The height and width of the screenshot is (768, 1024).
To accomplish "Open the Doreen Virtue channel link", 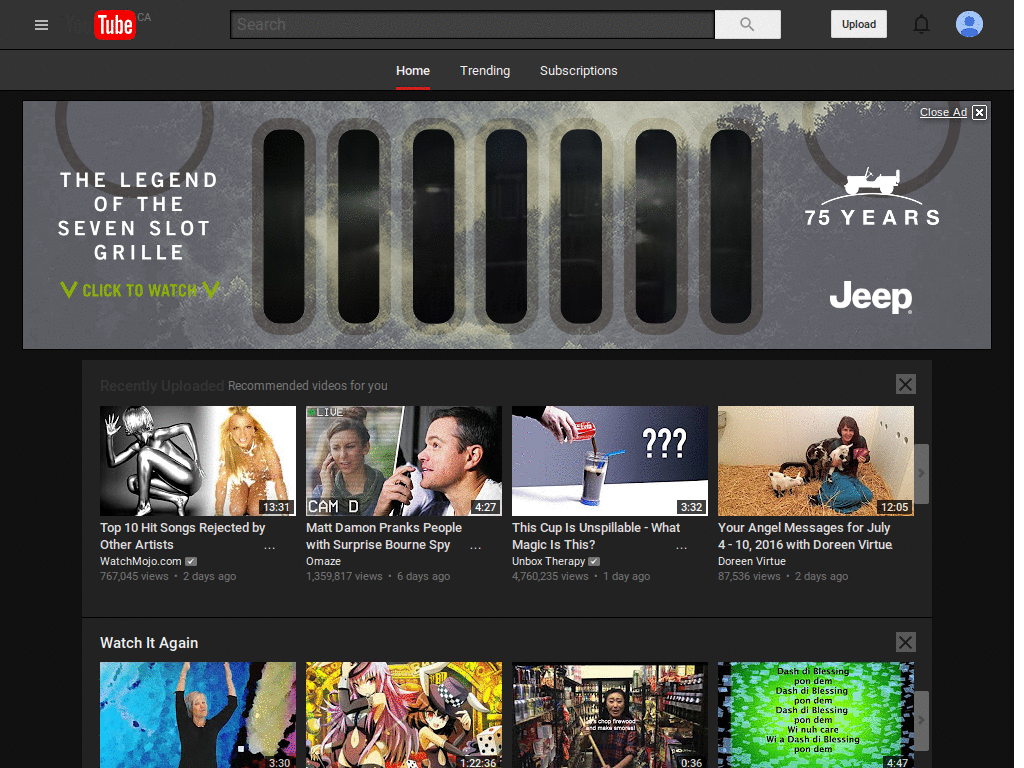I will point(752,561).
